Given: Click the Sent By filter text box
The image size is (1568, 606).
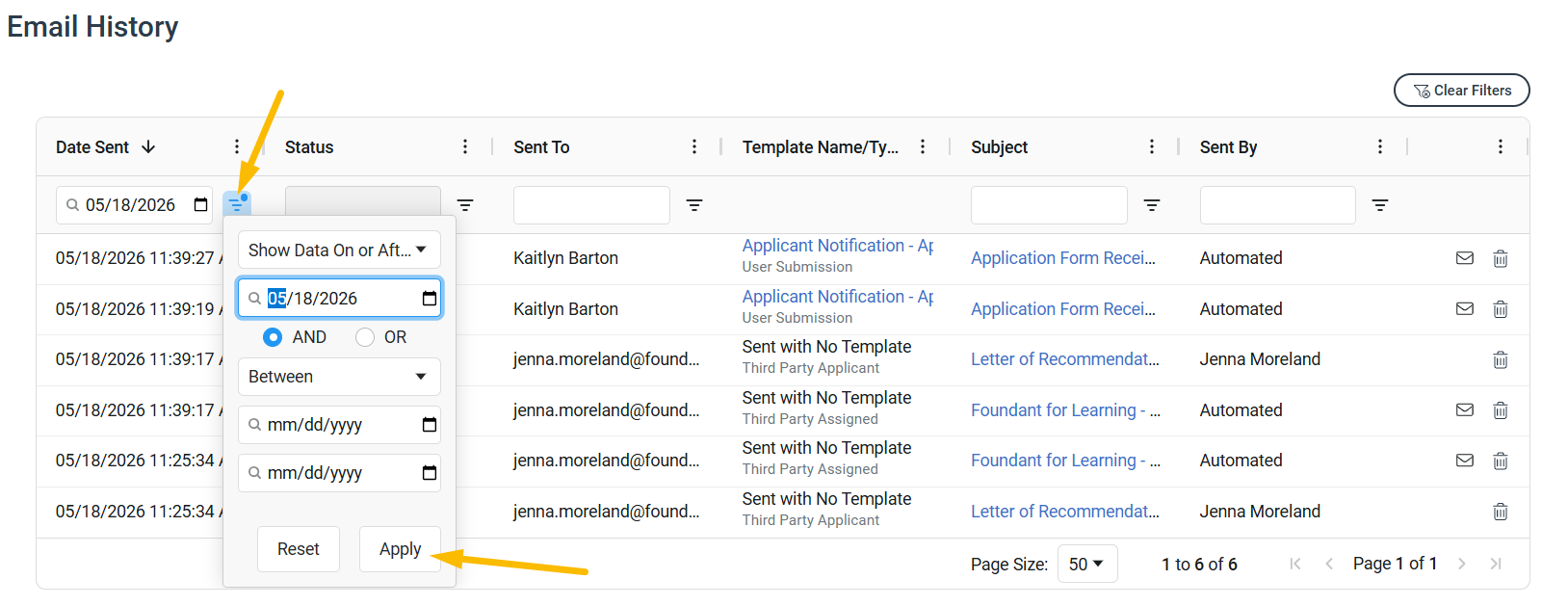Looking at the screenshot, I should (x=1278, y=205).
